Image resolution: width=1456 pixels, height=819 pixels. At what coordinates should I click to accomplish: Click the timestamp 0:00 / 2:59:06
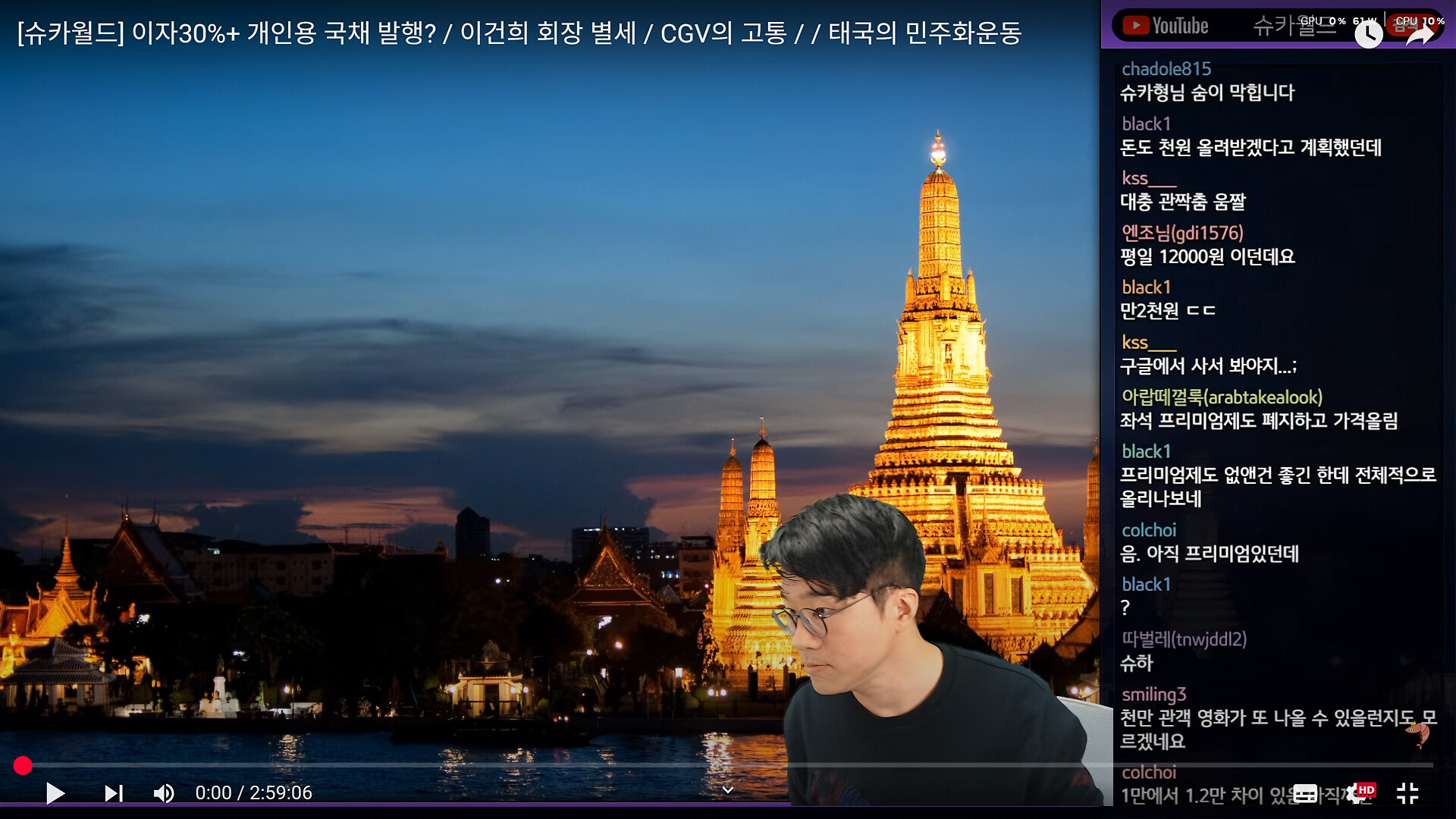(253, 793)
